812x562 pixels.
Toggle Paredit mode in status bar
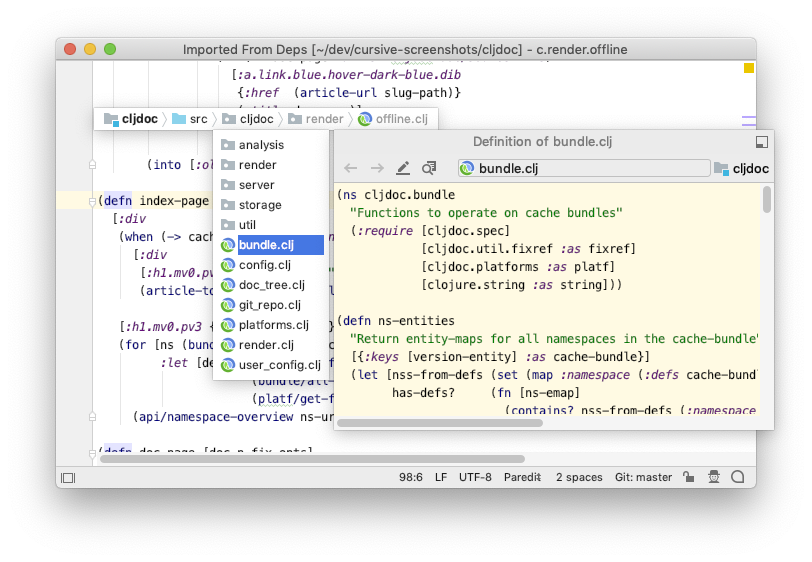523,477
